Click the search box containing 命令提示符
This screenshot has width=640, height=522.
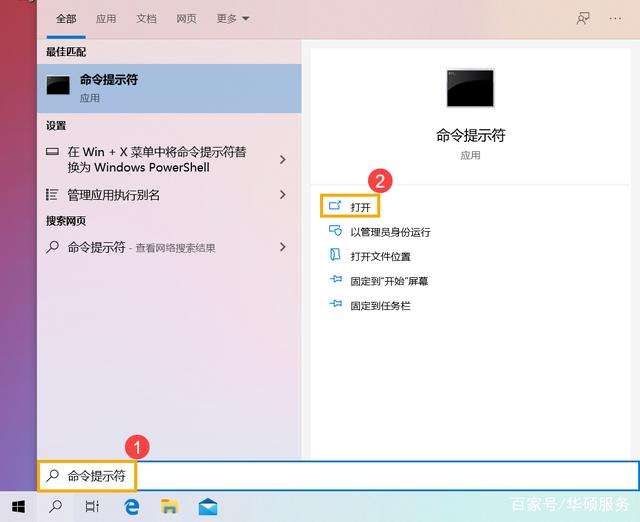[338, 476]
